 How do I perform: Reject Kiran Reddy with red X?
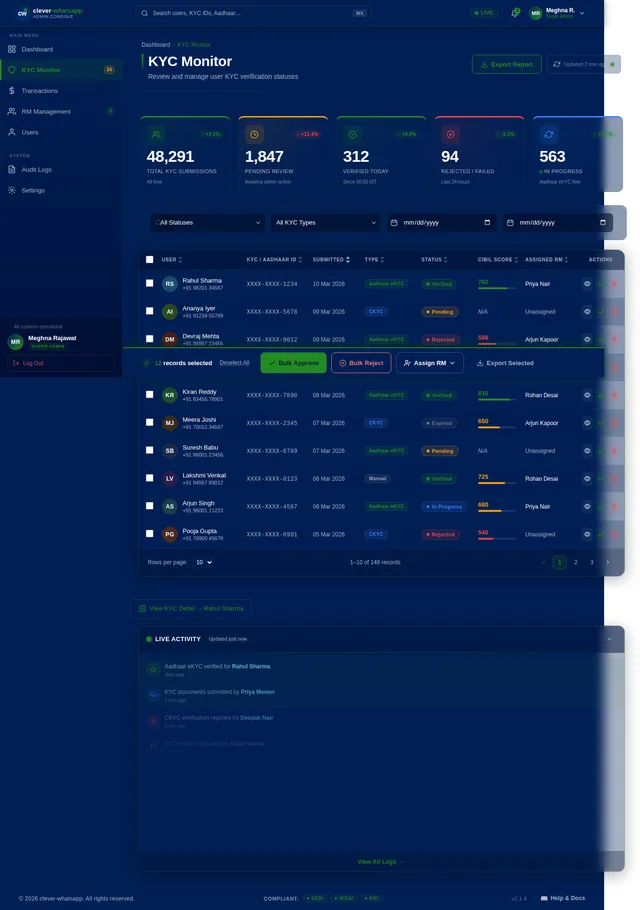click(614, 395)
